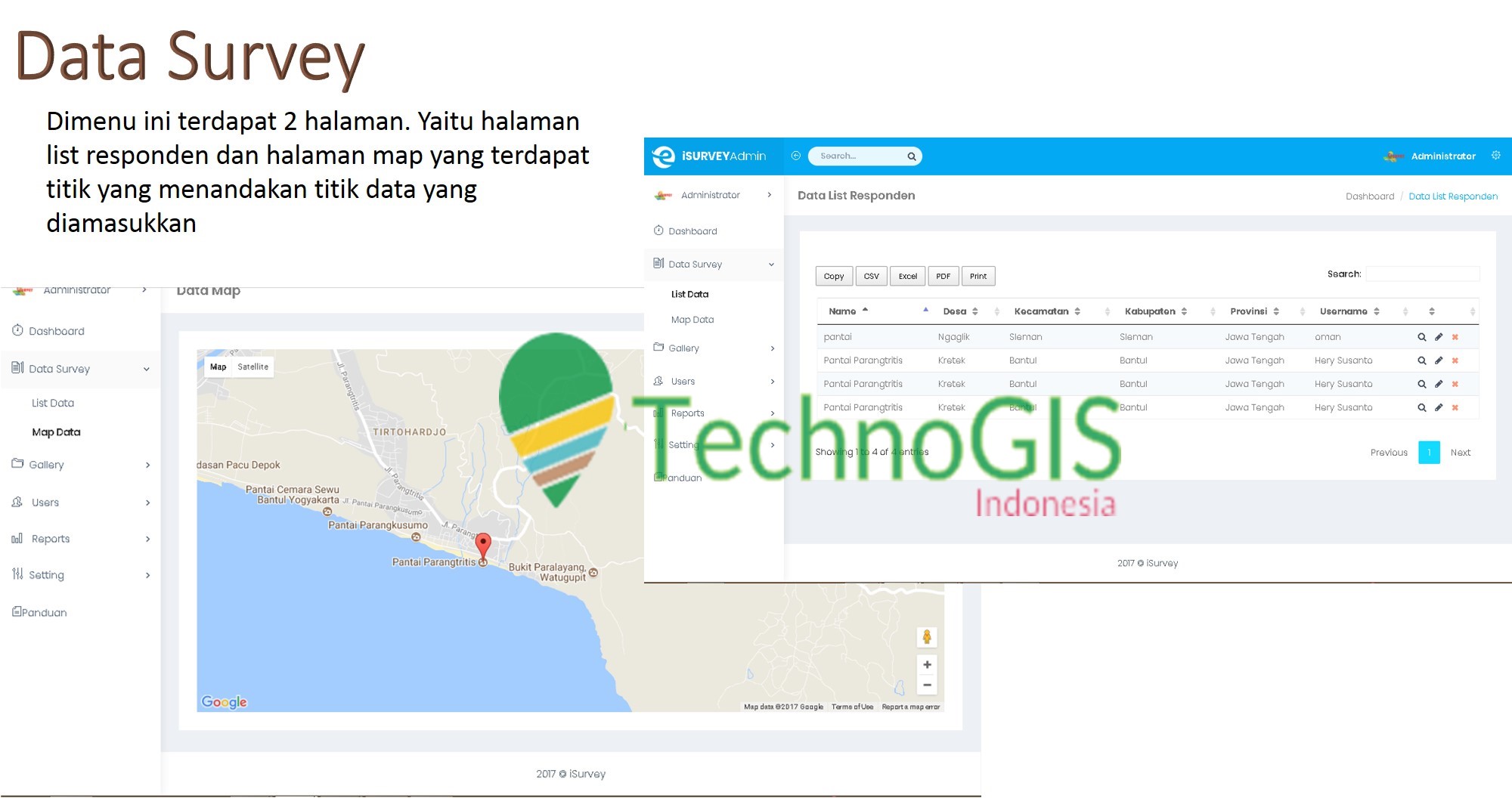This screenshot has width=1512, height=798.
Task: Click Data List Responden breadcrumb link
Action: pyautogui.click(x=1453, y=196)
